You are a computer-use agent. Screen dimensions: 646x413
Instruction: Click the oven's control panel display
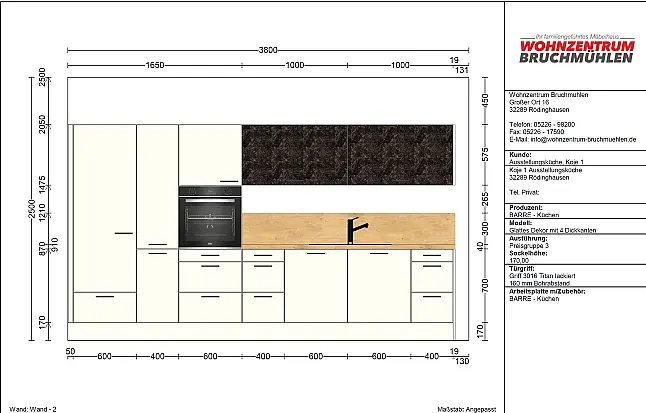point(210,190)
